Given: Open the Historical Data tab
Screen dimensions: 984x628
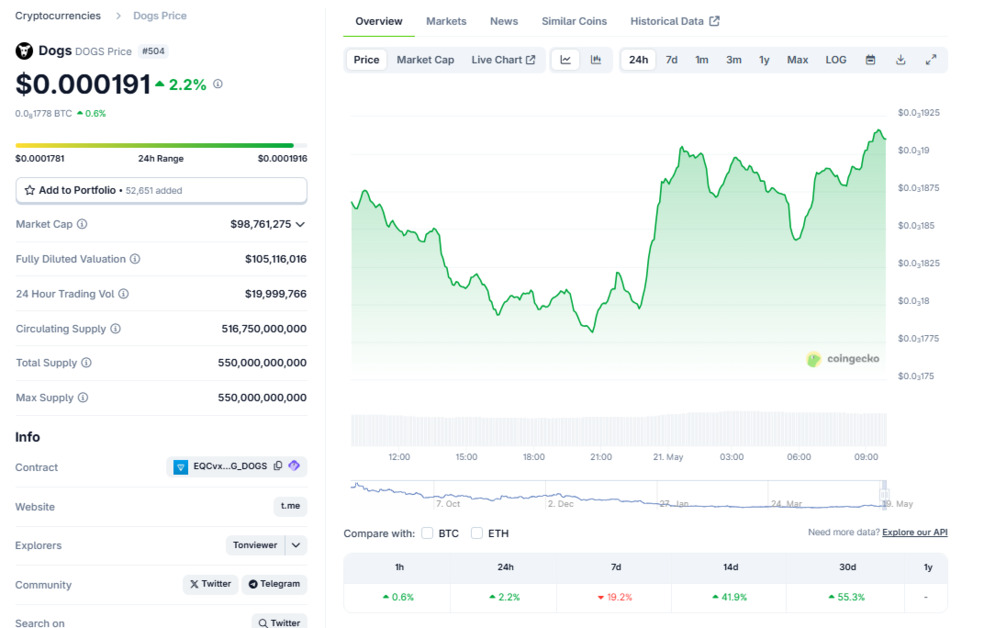Looking at the screenshot, I should coord(675,21).
